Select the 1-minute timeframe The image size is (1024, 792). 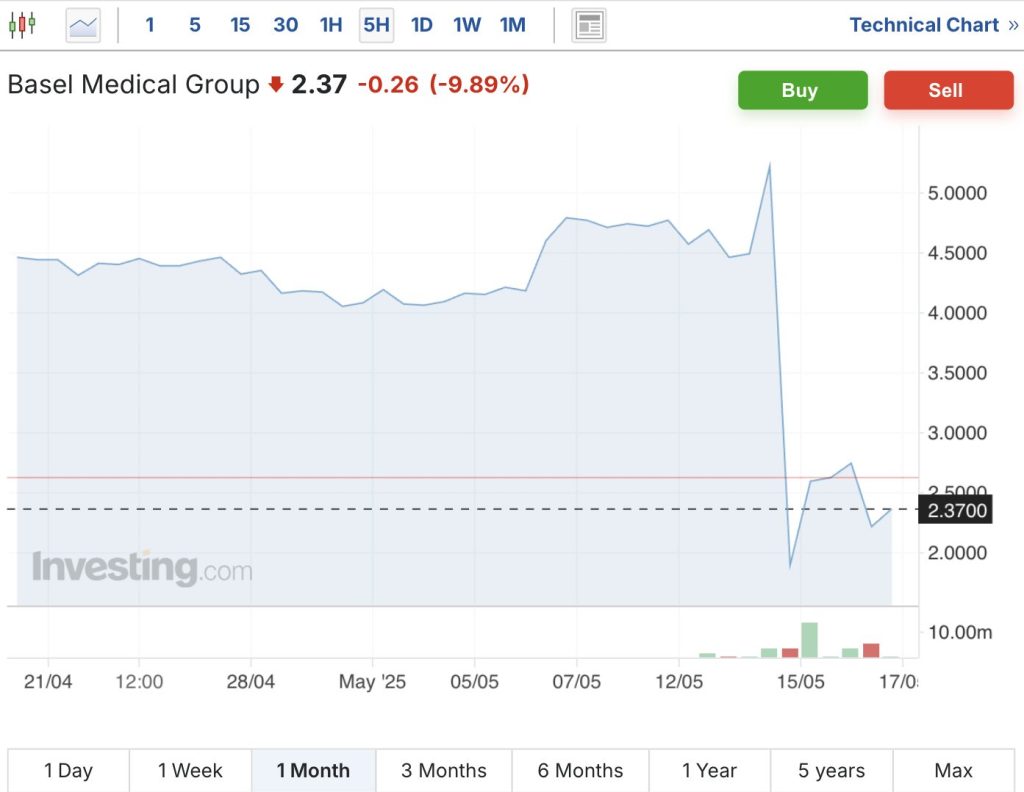pos(149,24)
